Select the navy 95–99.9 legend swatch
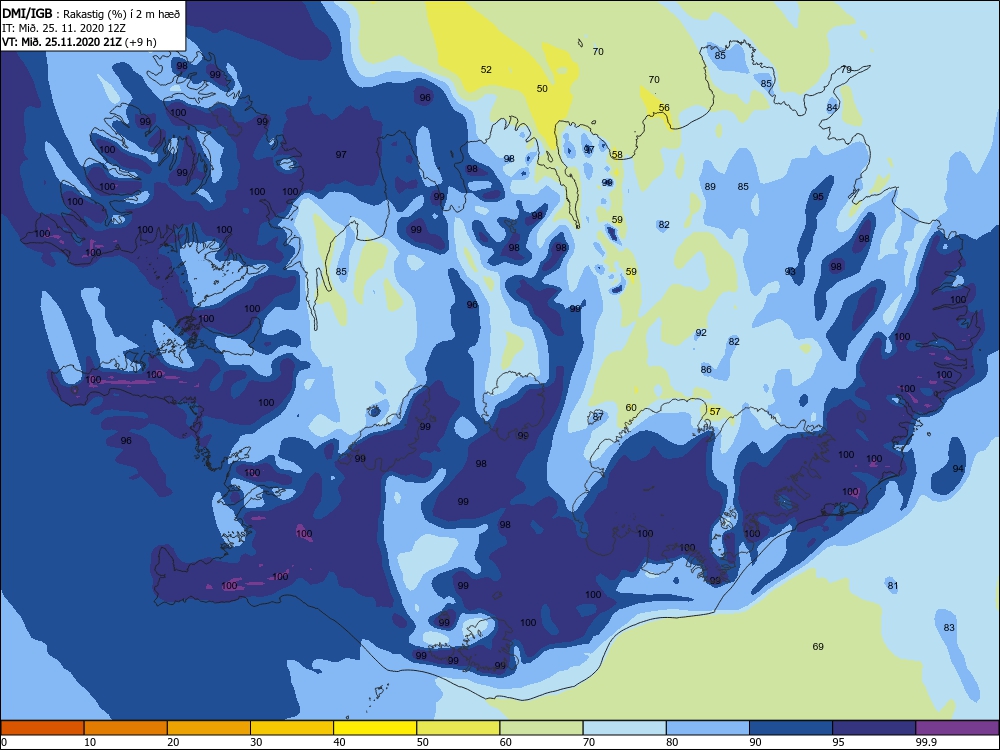This screenshot has width=1000, height=750. tap(874, 728)
